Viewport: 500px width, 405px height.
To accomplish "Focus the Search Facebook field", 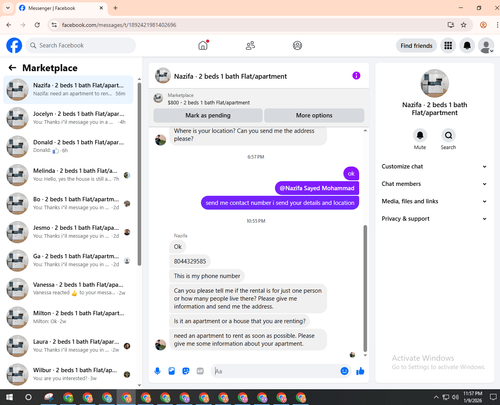I will [x=81, y=45].
